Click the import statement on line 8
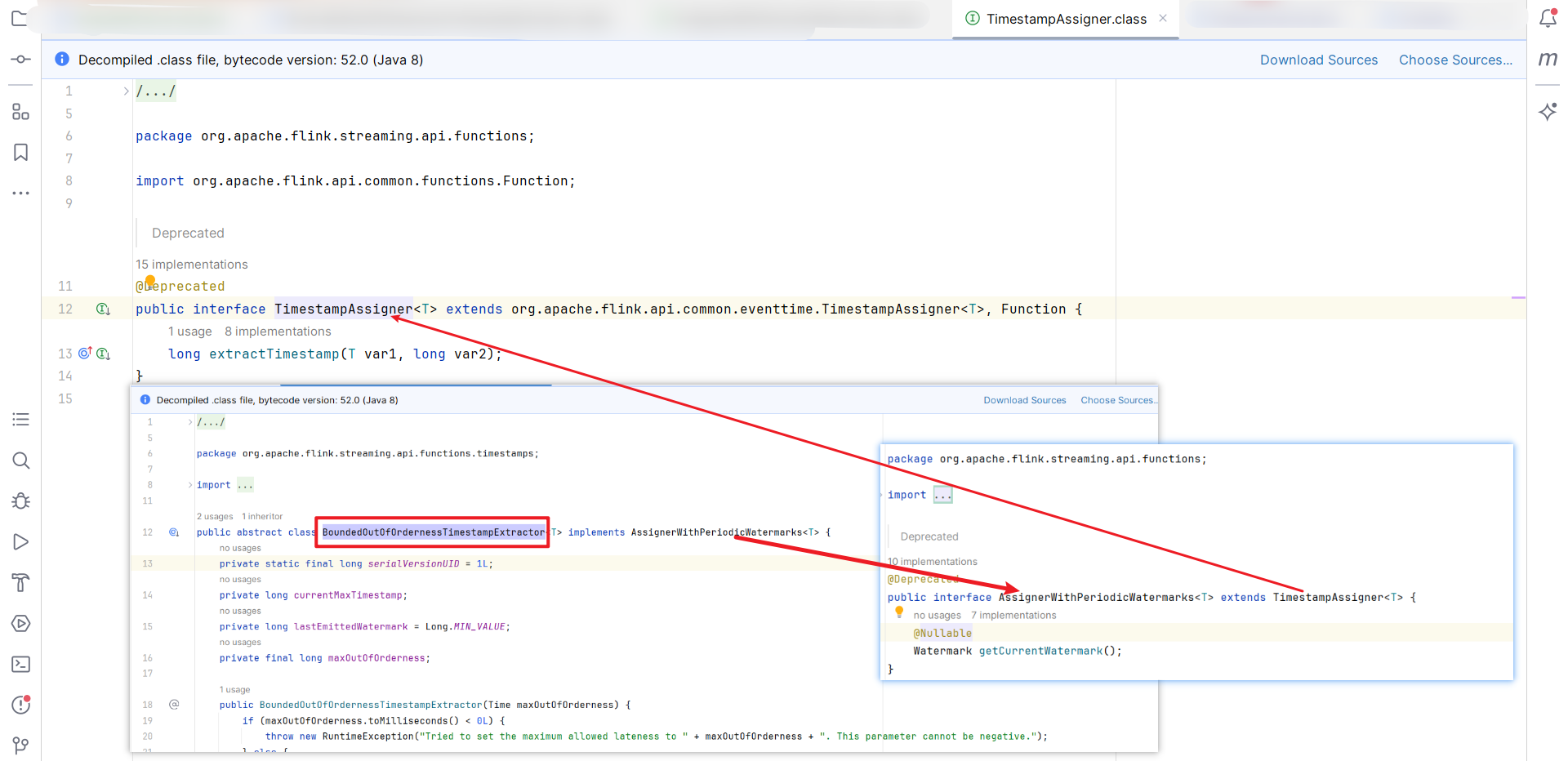This screenshot has width=1568, height=761. pos(355,181)
